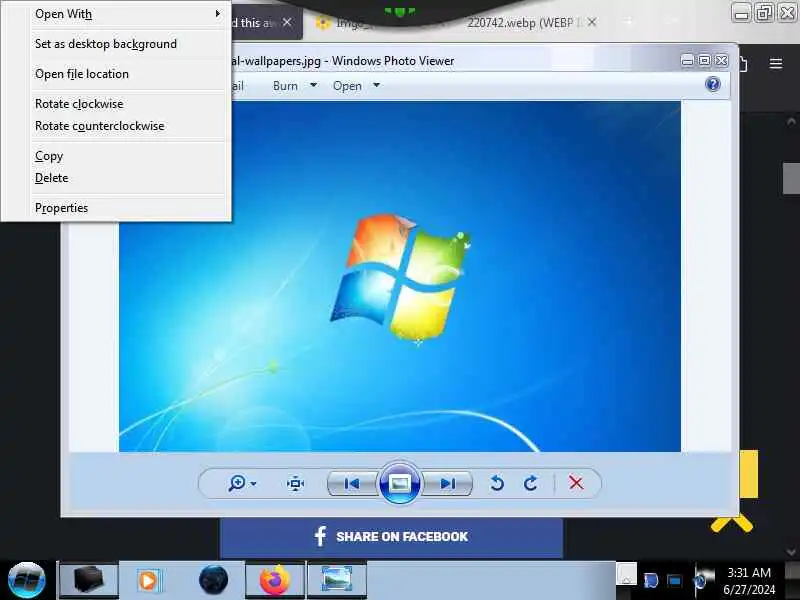Go to the next photo
The image size is (800, 600).
tap(447, 483)
